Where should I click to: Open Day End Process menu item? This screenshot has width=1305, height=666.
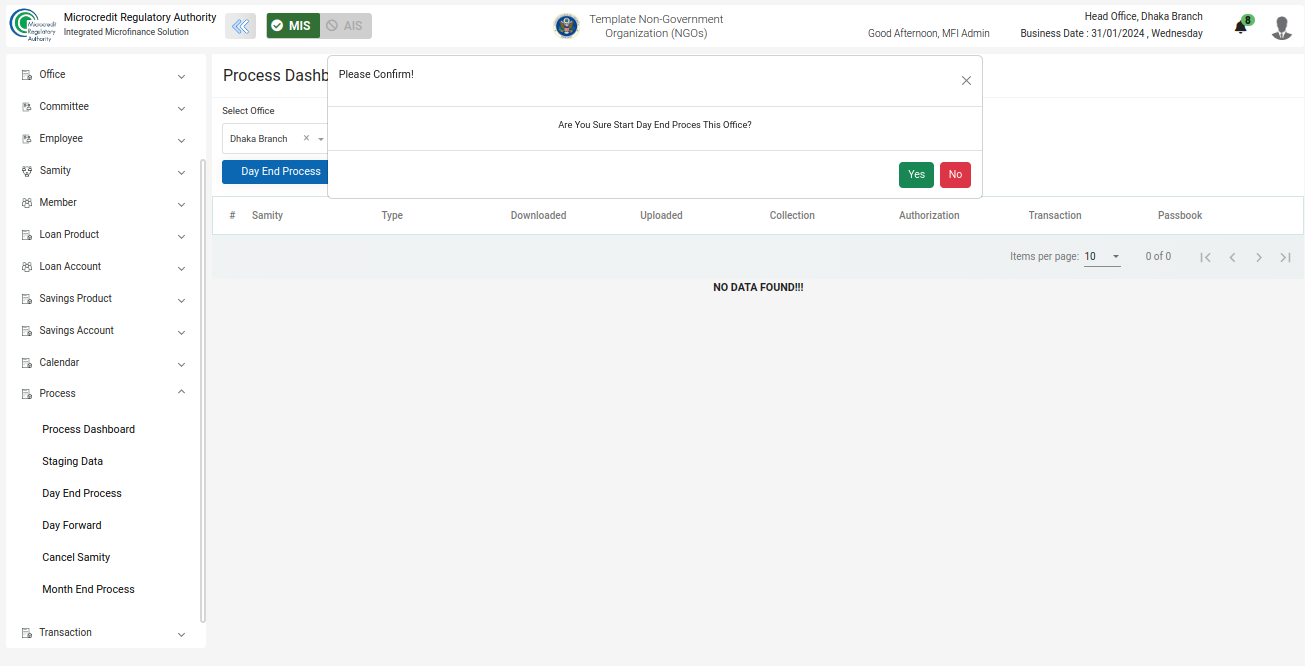[x=82, y=494]
